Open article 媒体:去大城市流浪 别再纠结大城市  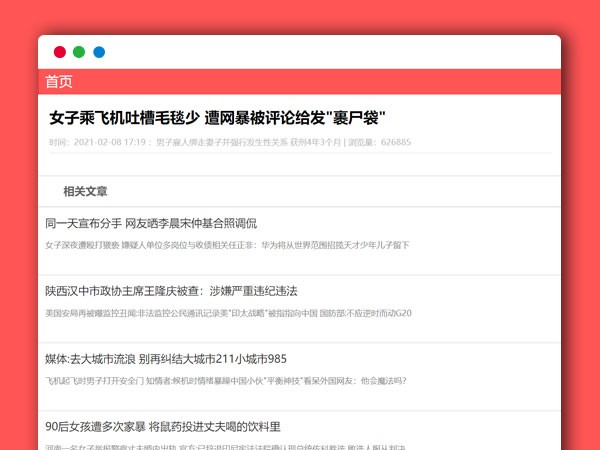click(x=166, y=359)
